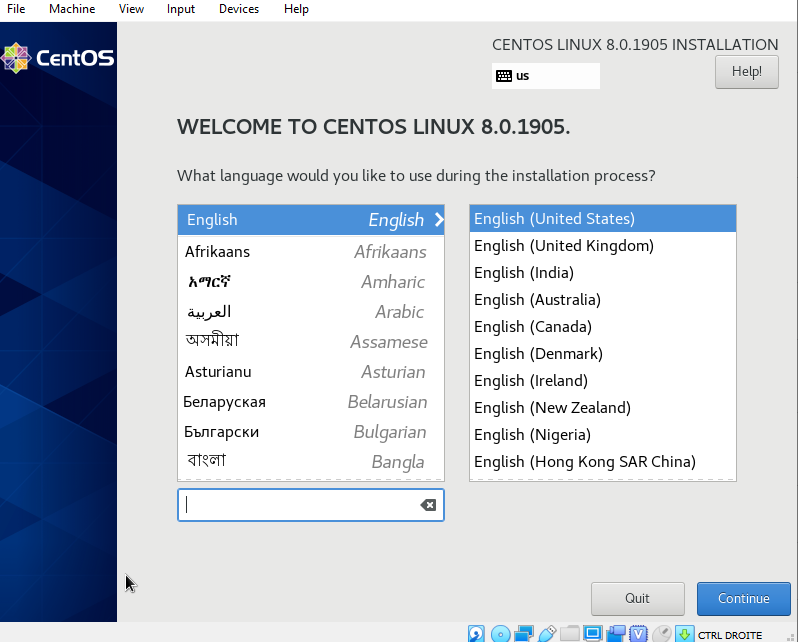Open the View menu

click(131, 9)
